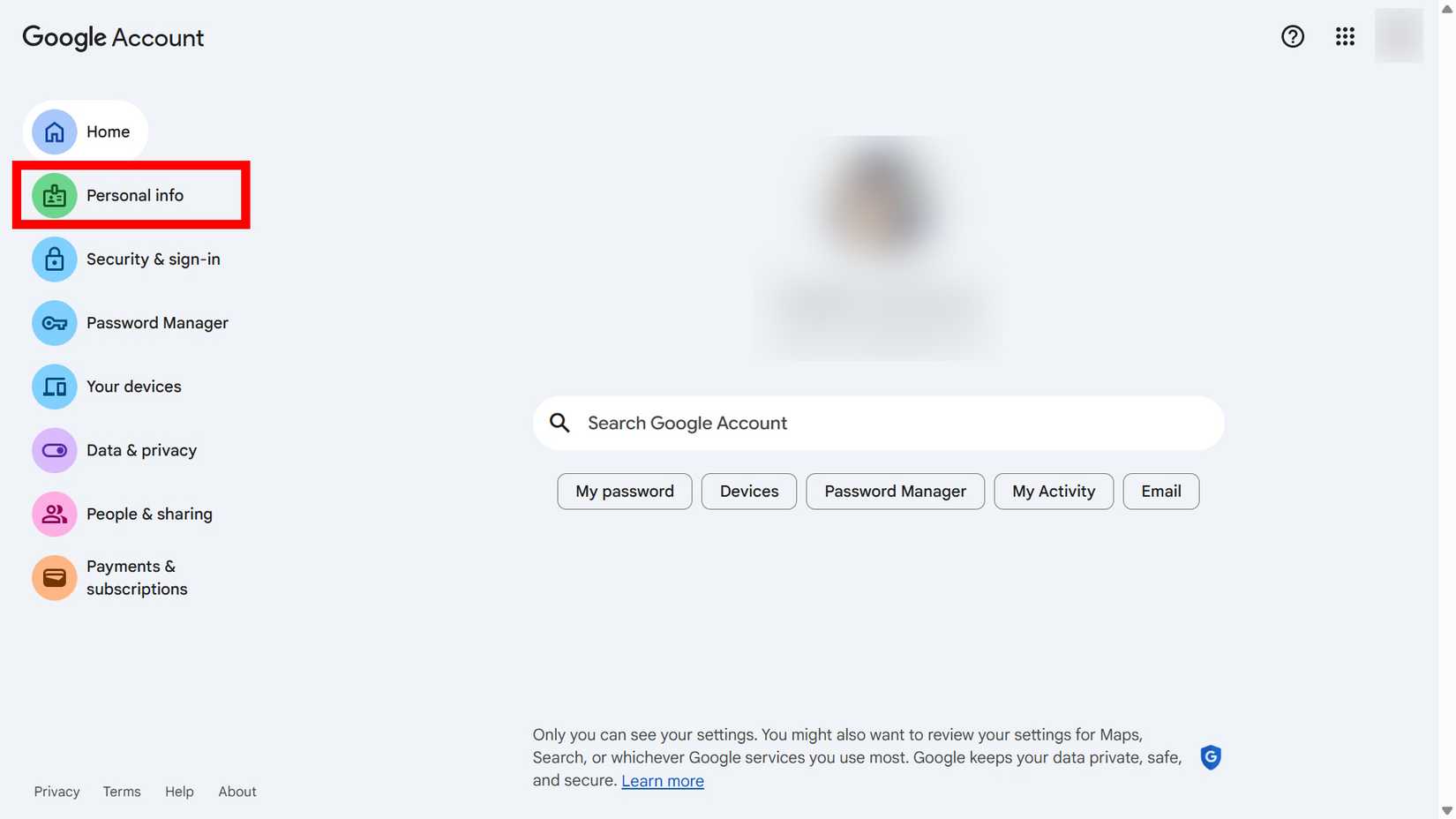Open the Data & privacy icon
The height and width of the screenshot is (819, 1456).
(54, 450)
